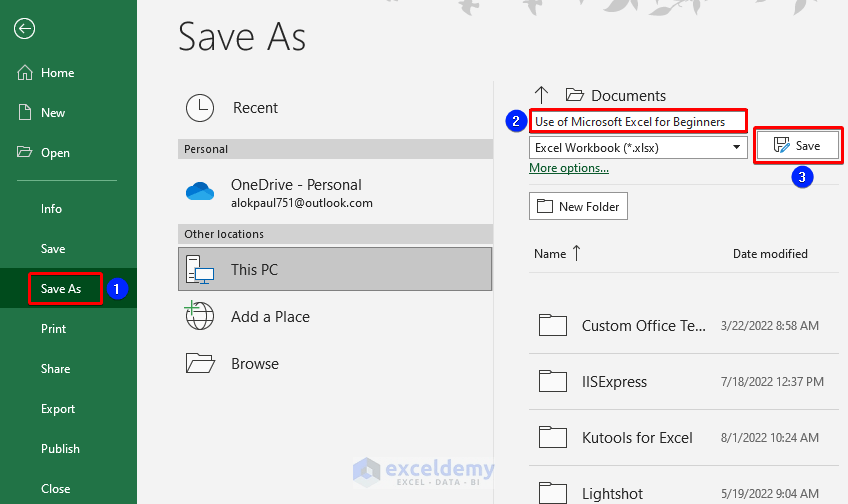Click the Home house icon
Viewport: 848px width, 504px height.
(25, 72)
